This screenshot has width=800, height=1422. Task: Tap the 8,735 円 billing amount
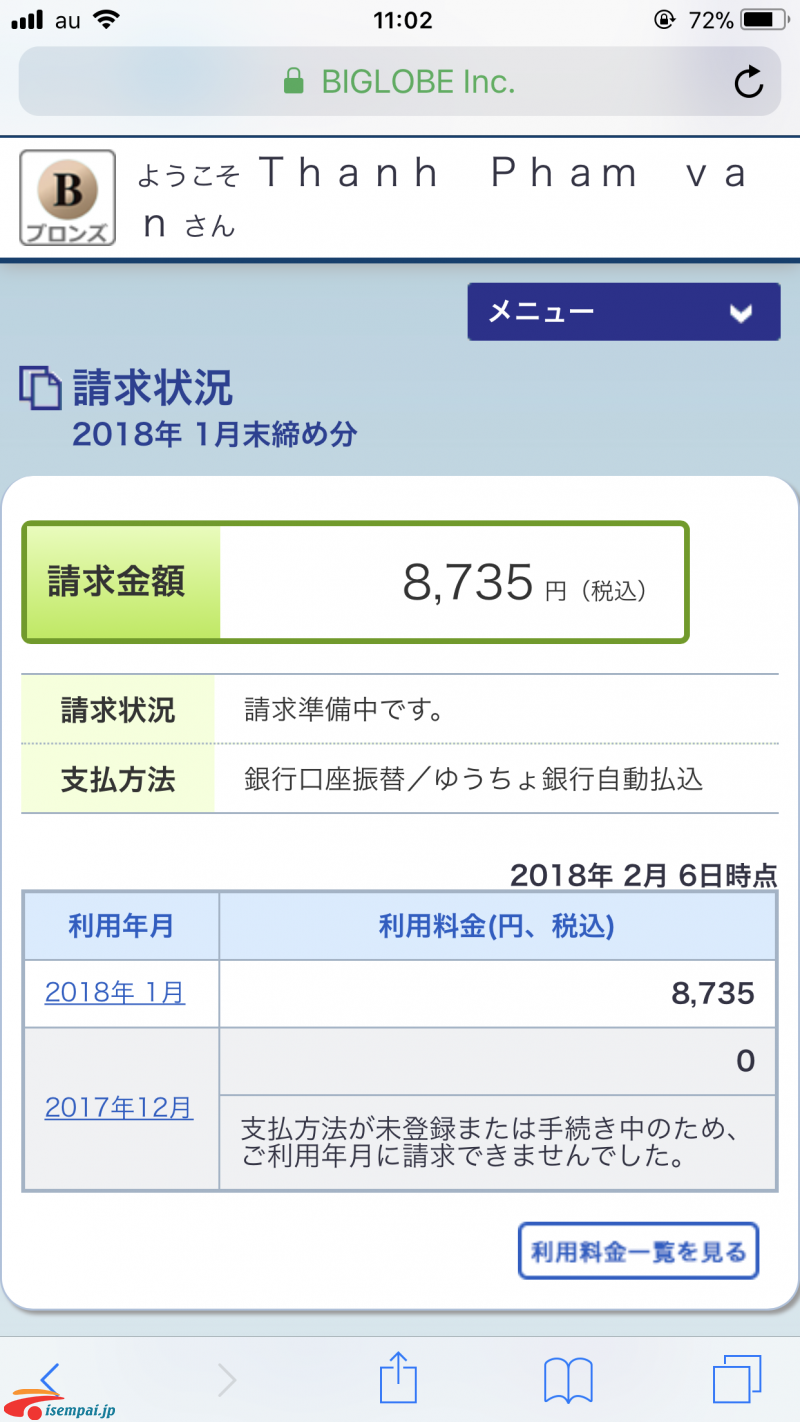(x=468, y=582)
